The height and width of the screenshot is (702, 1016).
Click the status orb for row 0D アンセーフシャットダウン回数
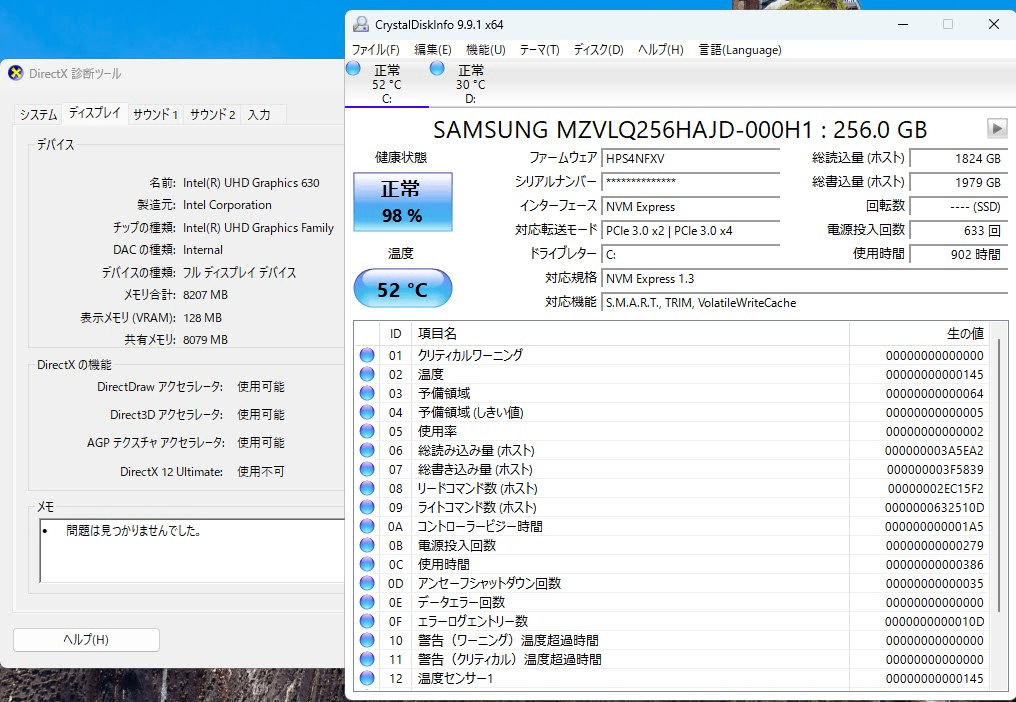coord(367,583)
